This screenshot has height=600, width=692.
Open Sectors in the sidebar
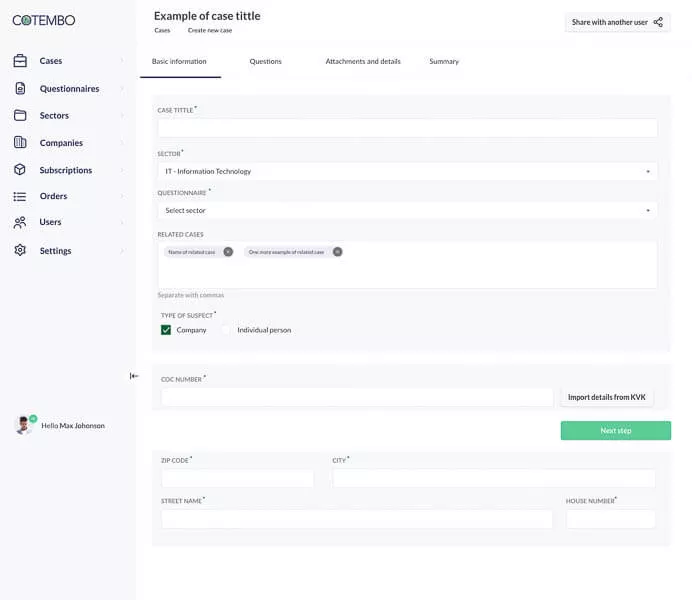pyautogui.click(x=54, y=116)
